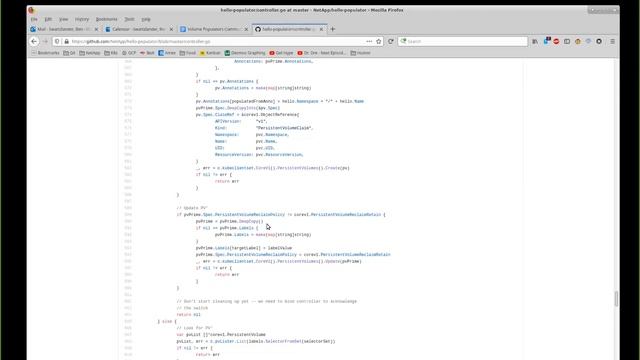The image size is (640, 360).
Task: Click the red ad blocker extension icon
Action: coord(556,41)
